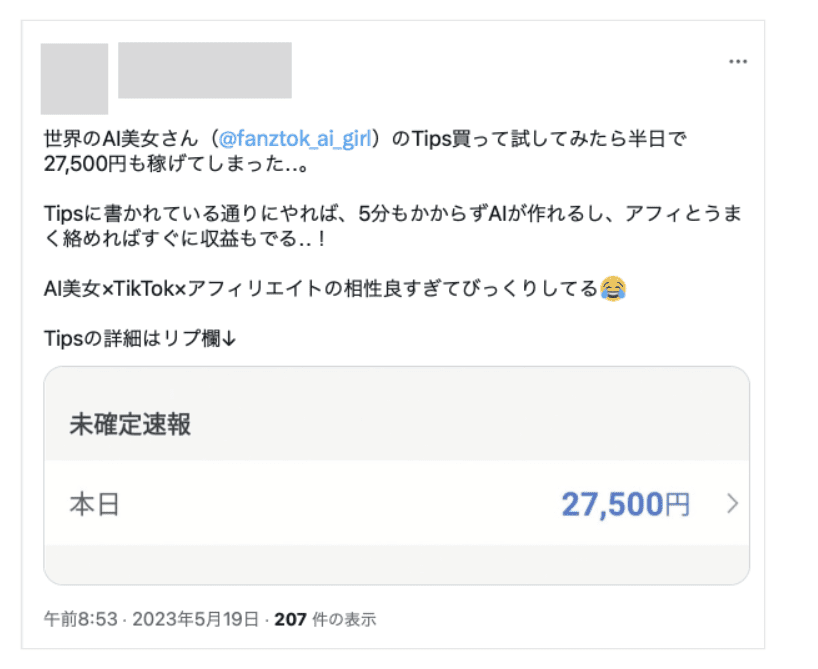This screenshot has width=818, height=669.
Task: Select the 本日 label in the card
Action: 94,505
